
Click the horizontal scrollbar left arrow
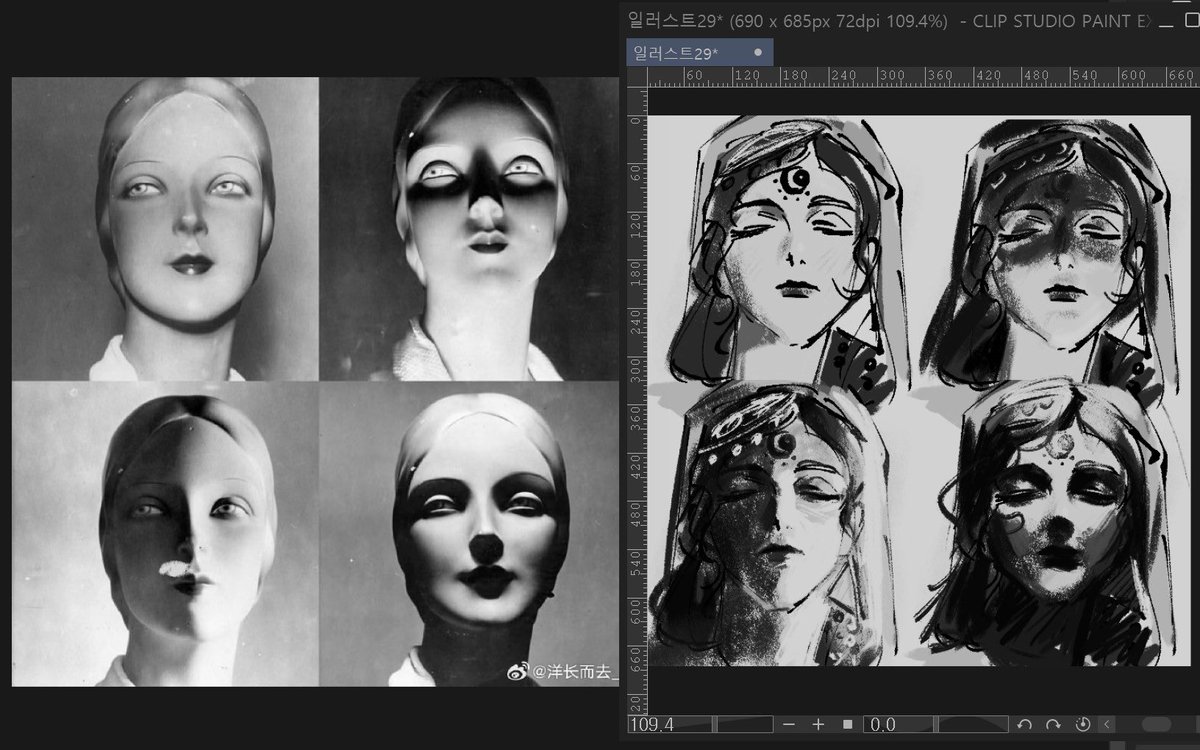click(1108, 724)
